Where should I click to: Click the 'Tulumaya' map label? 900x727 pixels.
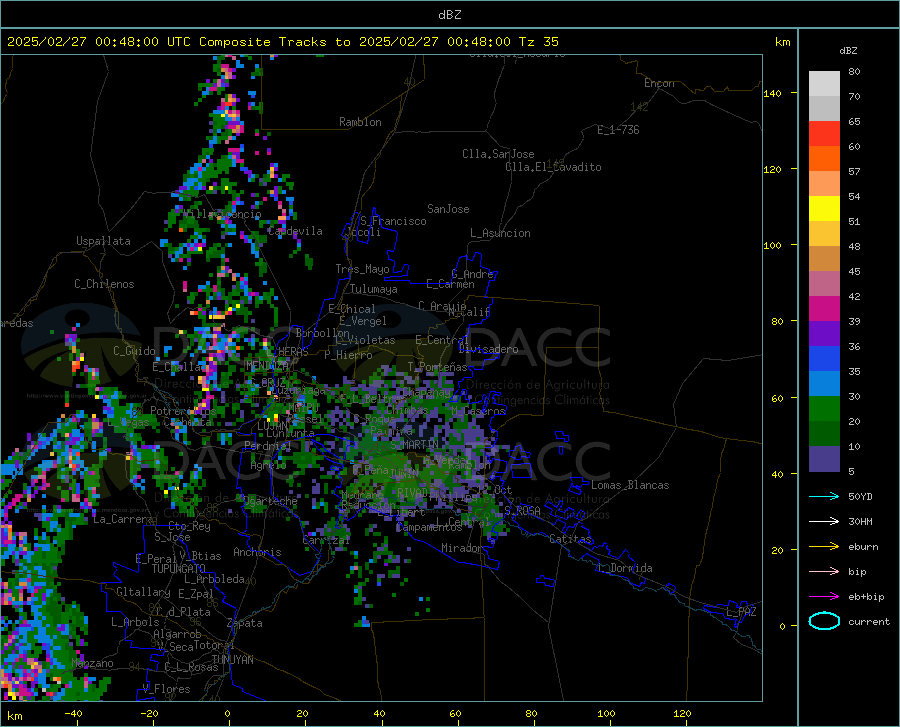tap(374, 289)
